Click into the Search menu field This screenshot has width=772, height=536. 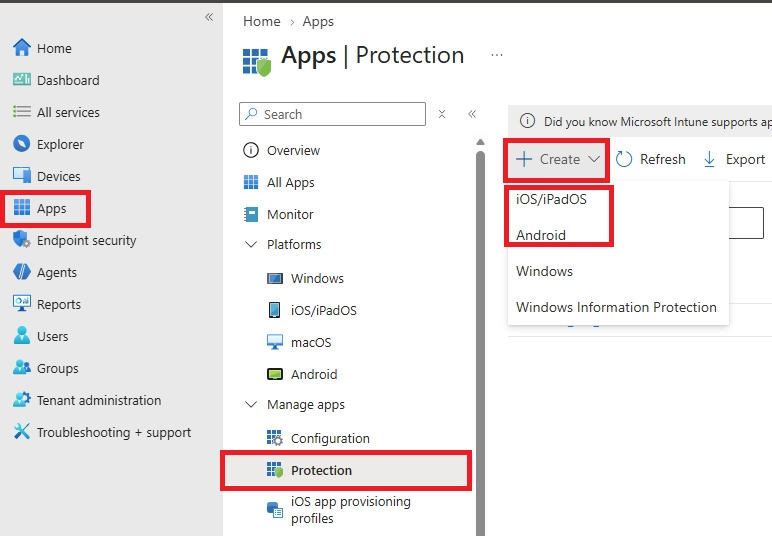coord(332,114)
